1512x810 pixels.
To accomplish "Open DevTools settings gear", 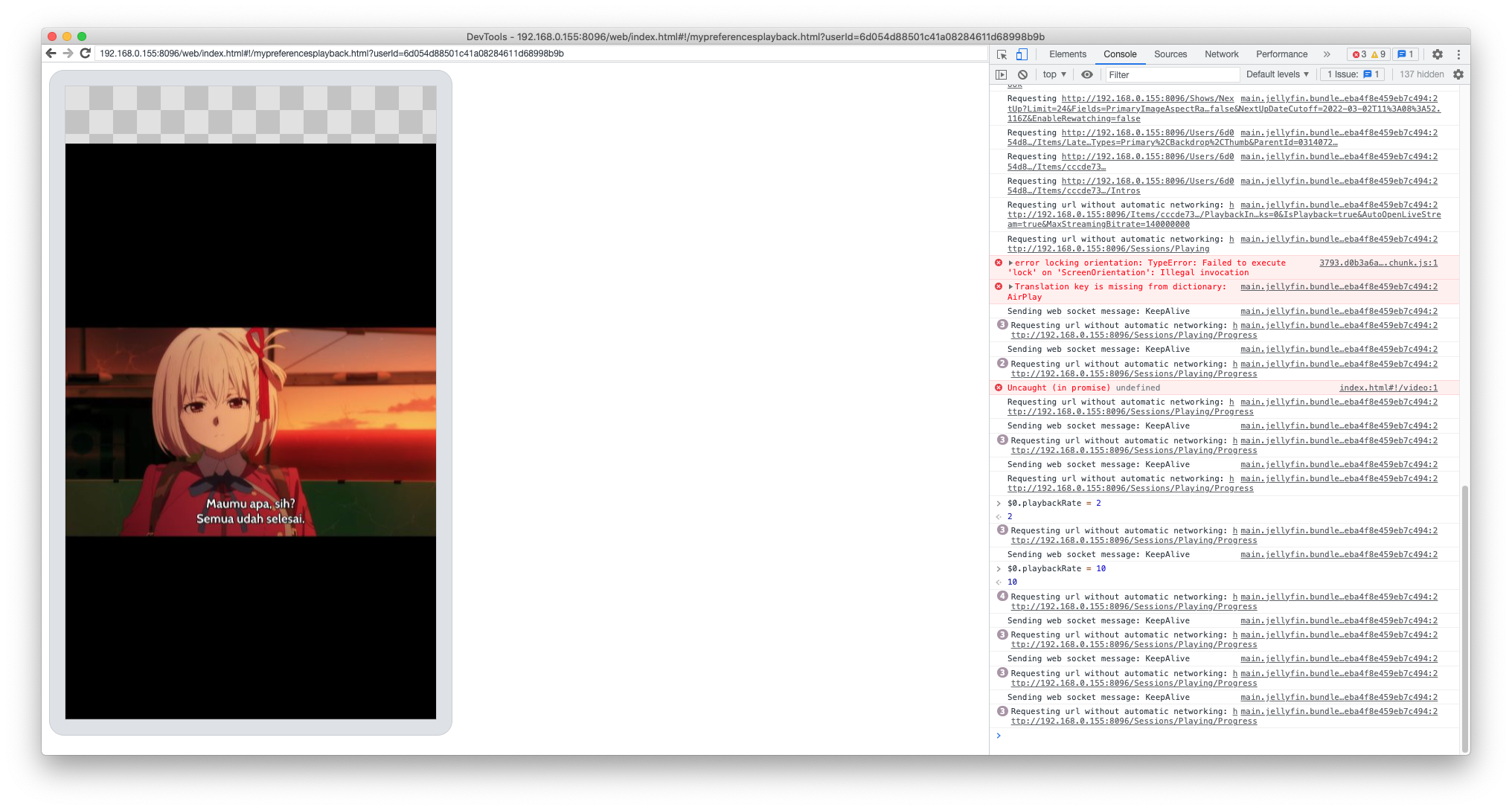I will click(1438, 54).
